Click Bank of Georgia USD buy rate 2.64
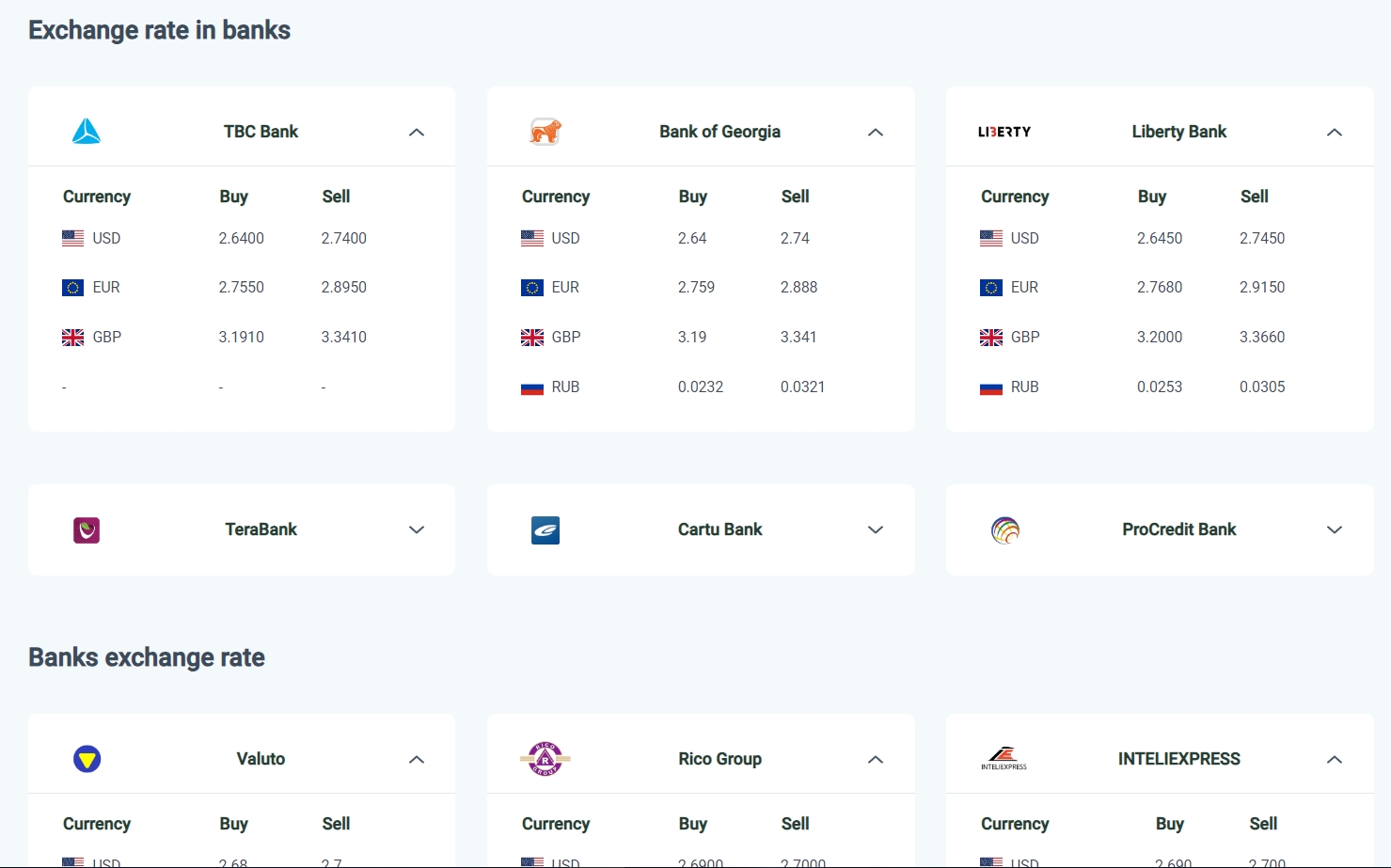The image size is (1391, 868). (x=692, y=238)
